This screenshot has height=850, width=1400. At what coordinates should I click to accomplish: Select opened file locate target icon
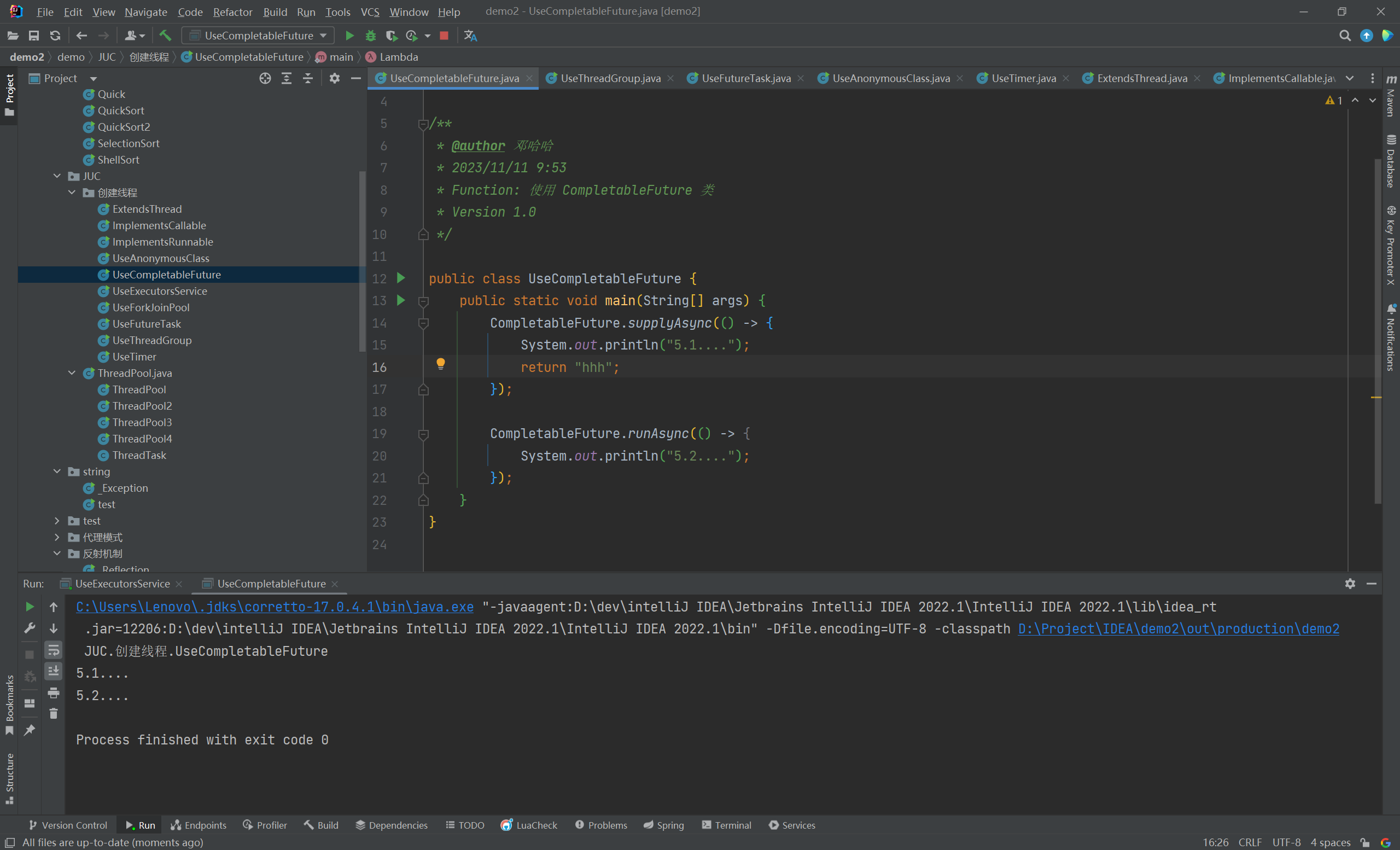tap(265, 78)
